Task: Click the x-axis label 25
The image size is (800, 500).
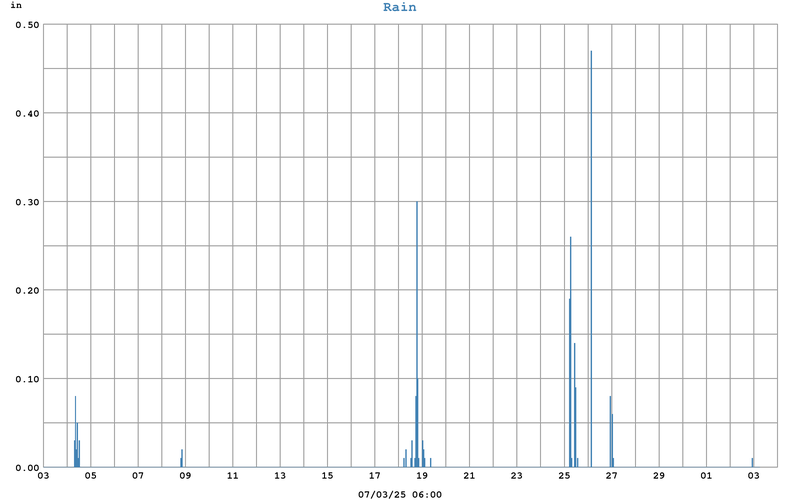Action: point(564,476)
